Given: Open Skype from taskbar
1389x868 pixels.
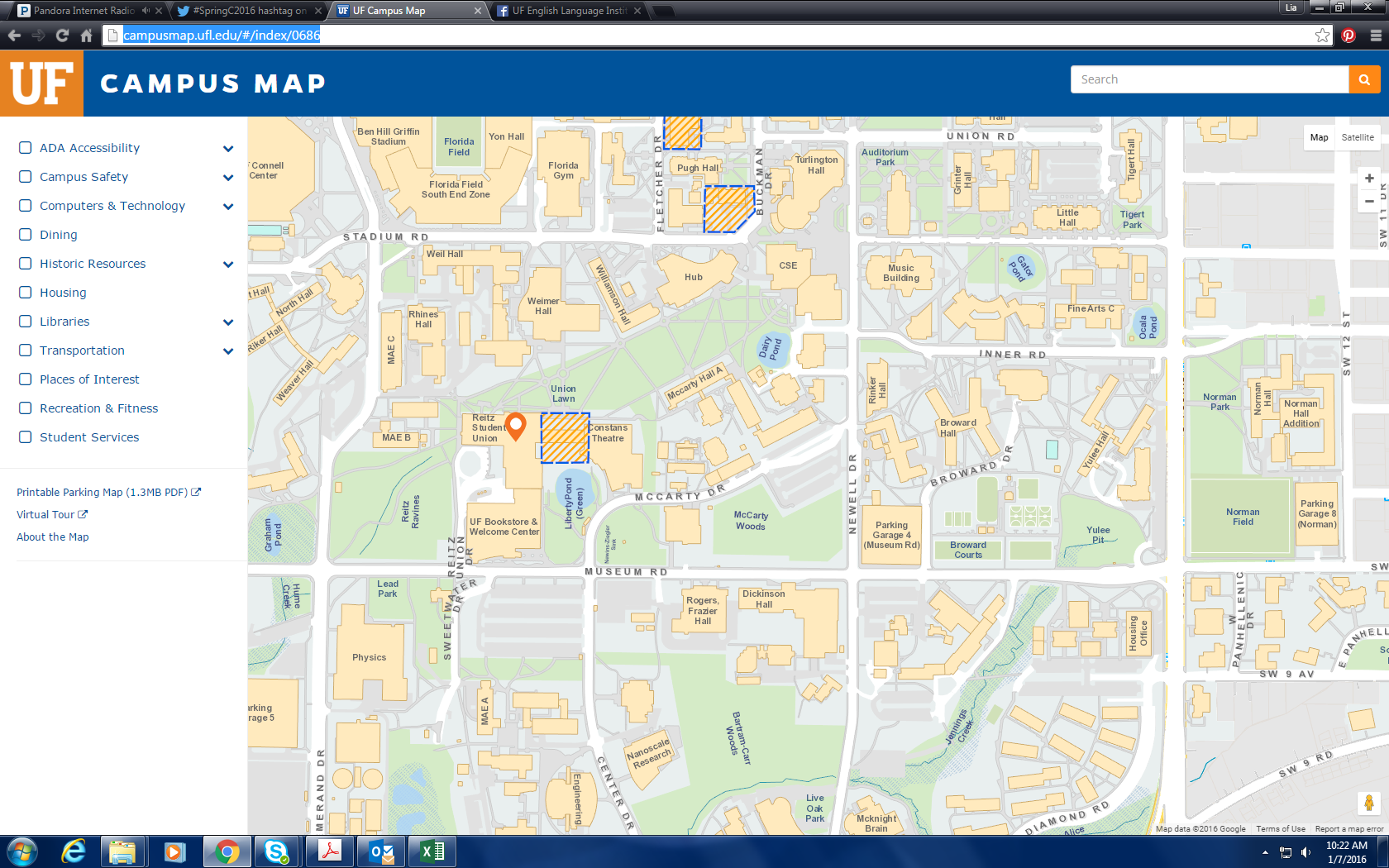Looking at the screenshot, I should [x=277, y=851].
